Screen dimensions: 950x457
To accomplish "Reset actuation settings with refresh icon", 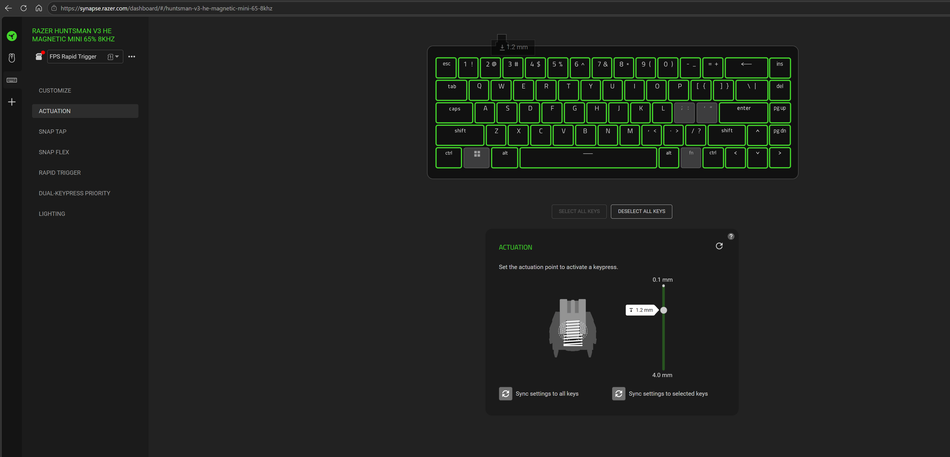I will (719, 246).
